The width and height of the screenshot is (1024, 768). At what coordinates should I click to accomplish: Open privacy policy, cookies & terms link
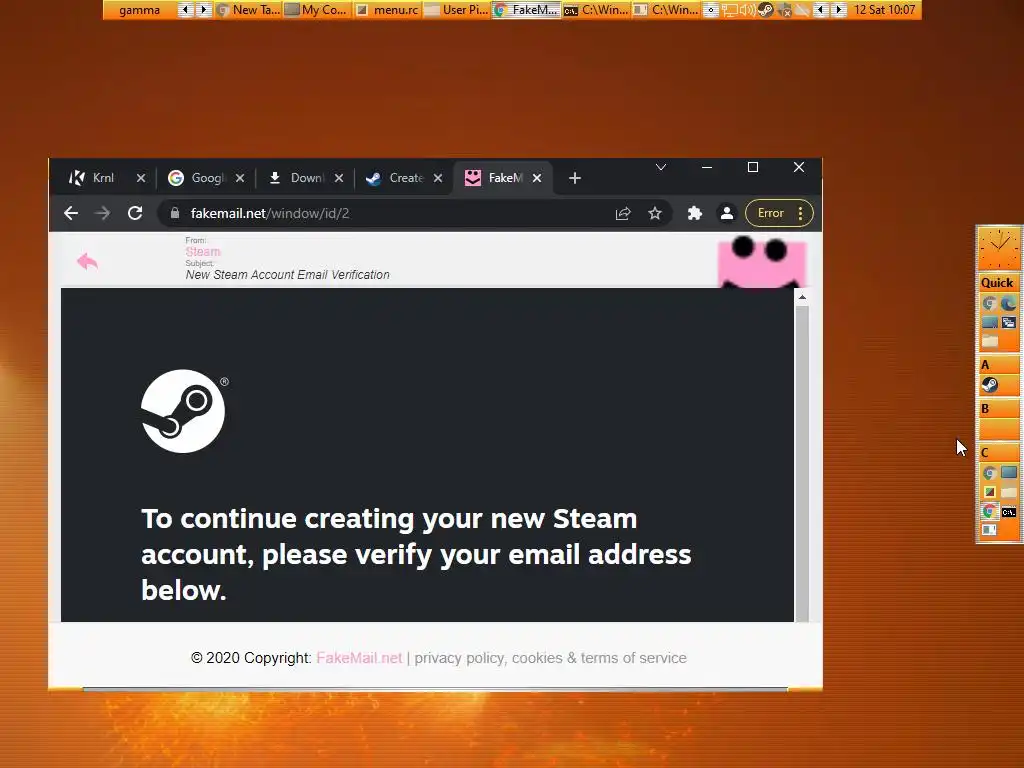point(551,658)
